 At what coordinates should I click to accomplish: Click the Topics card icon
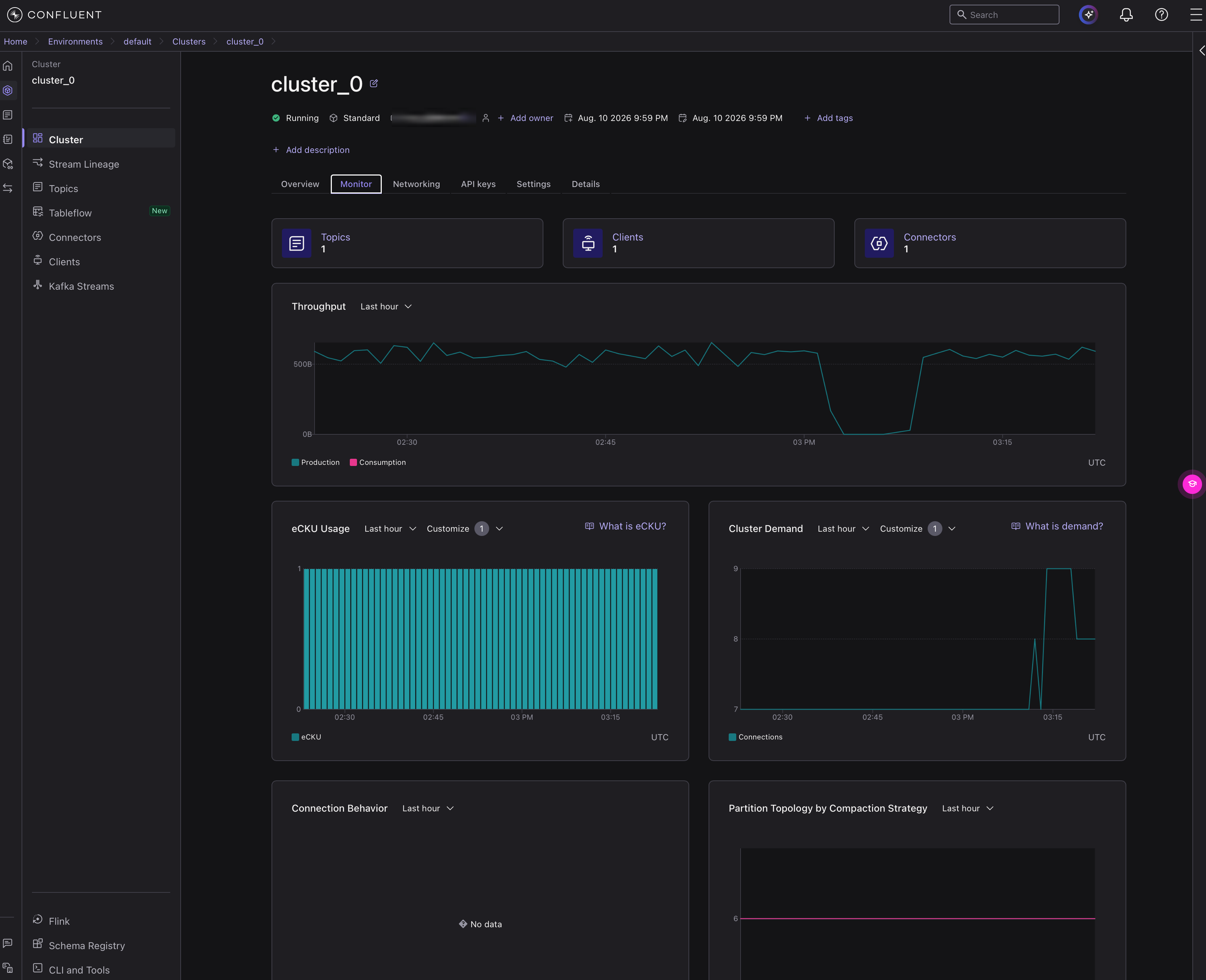297,243
